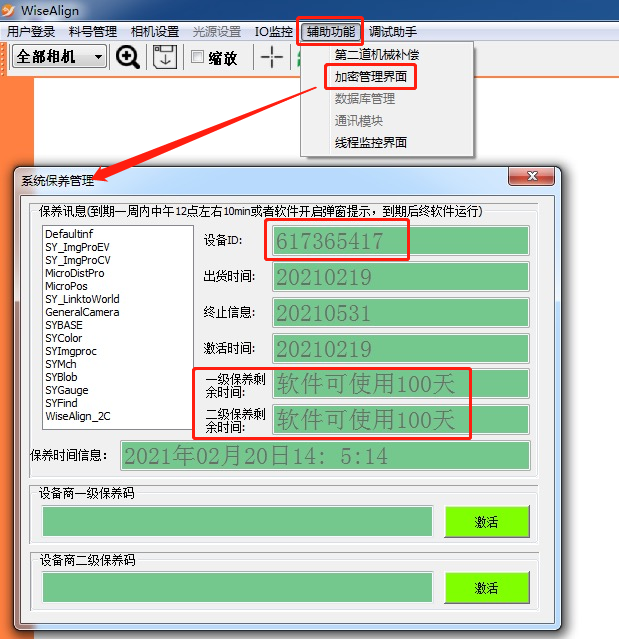Click 激活 button for 一级保养码

486,521
